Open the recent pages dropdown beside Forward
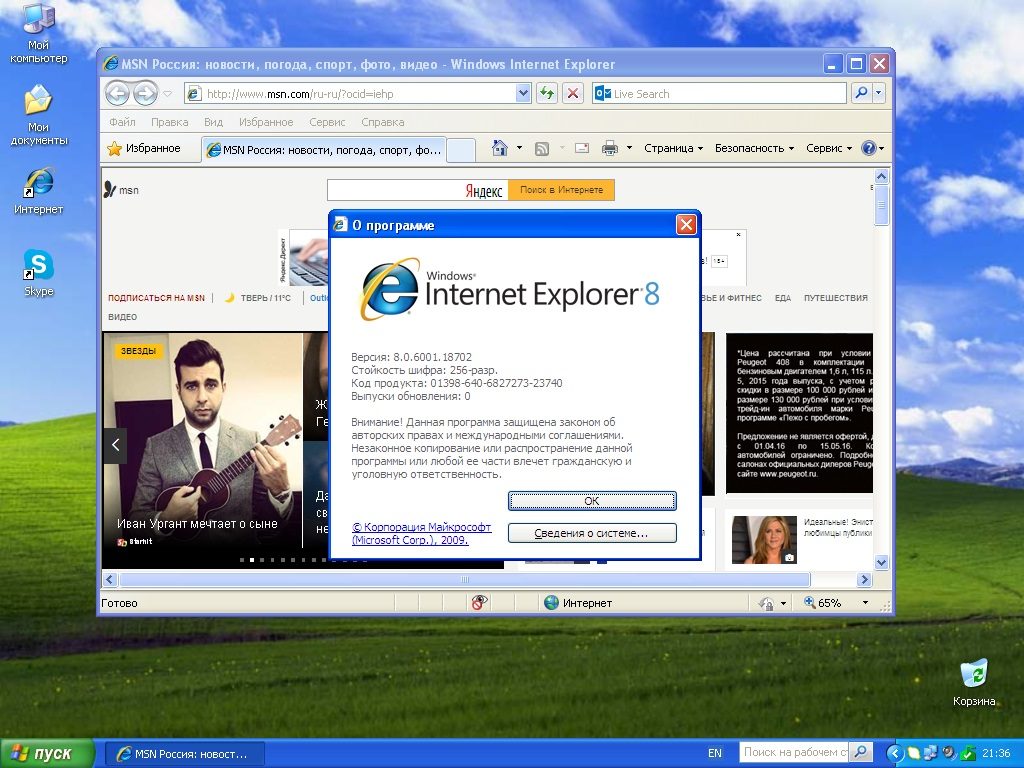This screenshot has width=1024, height=768. (x=167, y=93)
